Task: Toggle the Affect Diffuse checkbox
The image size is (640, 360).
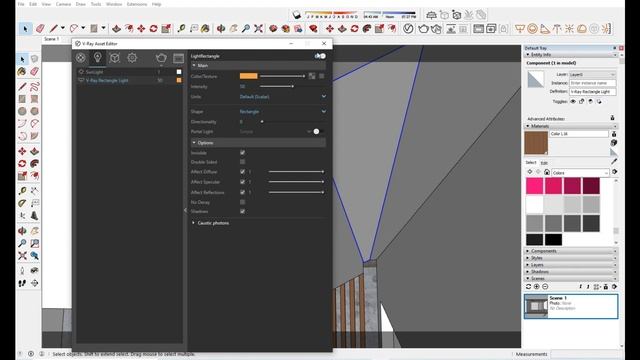Action: click(x=242, y=172)
